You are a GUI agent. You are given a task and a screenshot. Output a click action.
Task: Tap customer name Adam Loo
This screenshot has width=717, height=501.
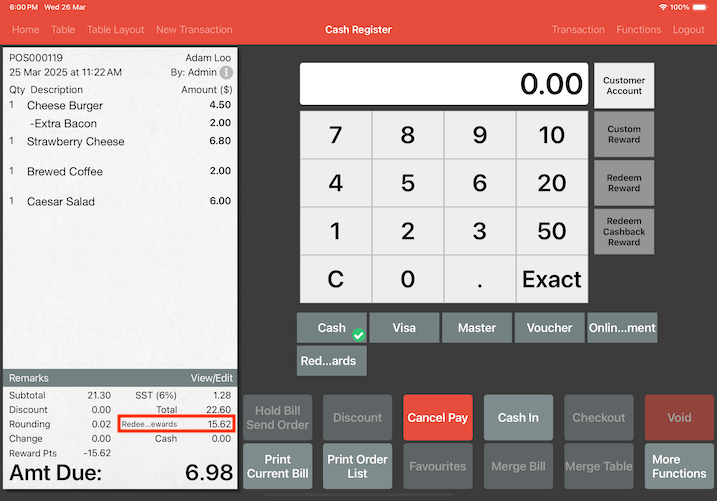point(208,58)
